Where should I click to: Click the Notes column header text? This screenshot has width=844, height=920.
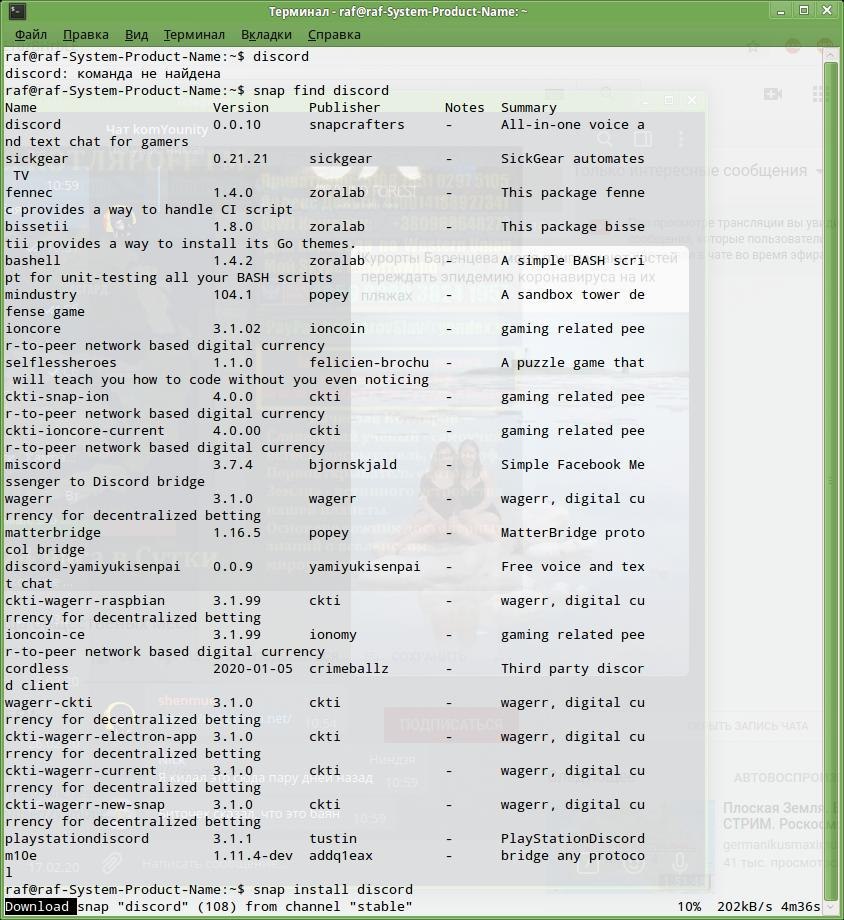464,107
